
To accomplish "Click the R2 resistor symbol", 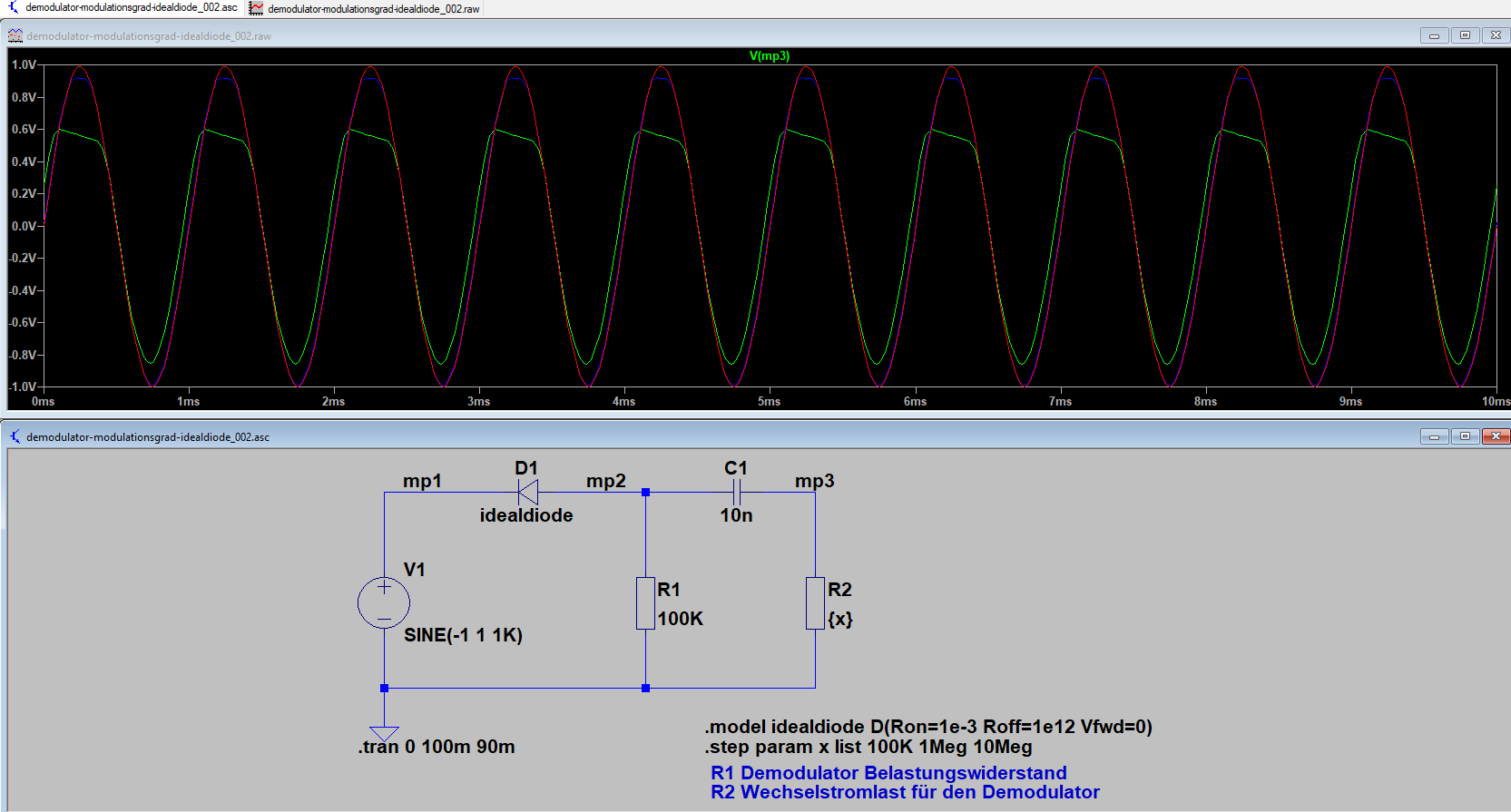I will pyautogui.click(x=815, y=603).
